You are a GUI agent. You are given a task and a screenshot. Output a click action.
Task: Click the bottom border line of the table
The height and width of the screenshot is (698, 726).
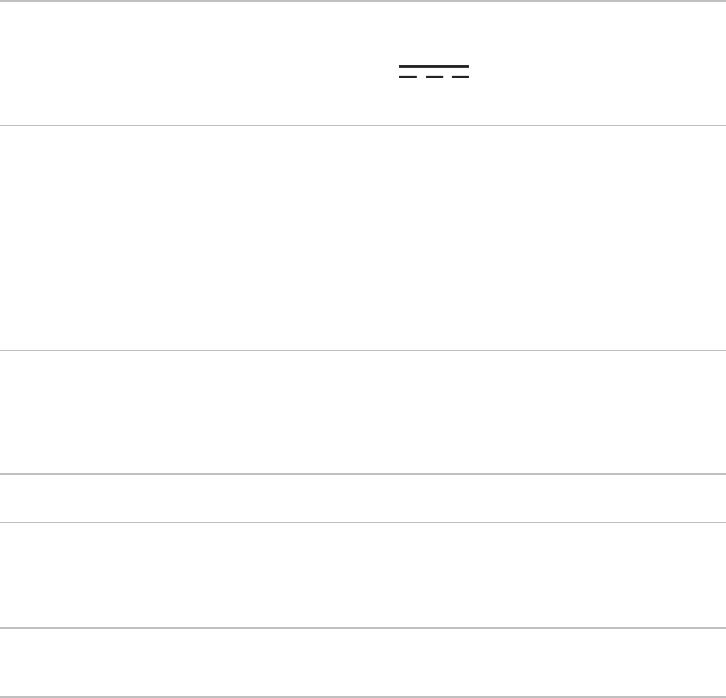point(363,696)
